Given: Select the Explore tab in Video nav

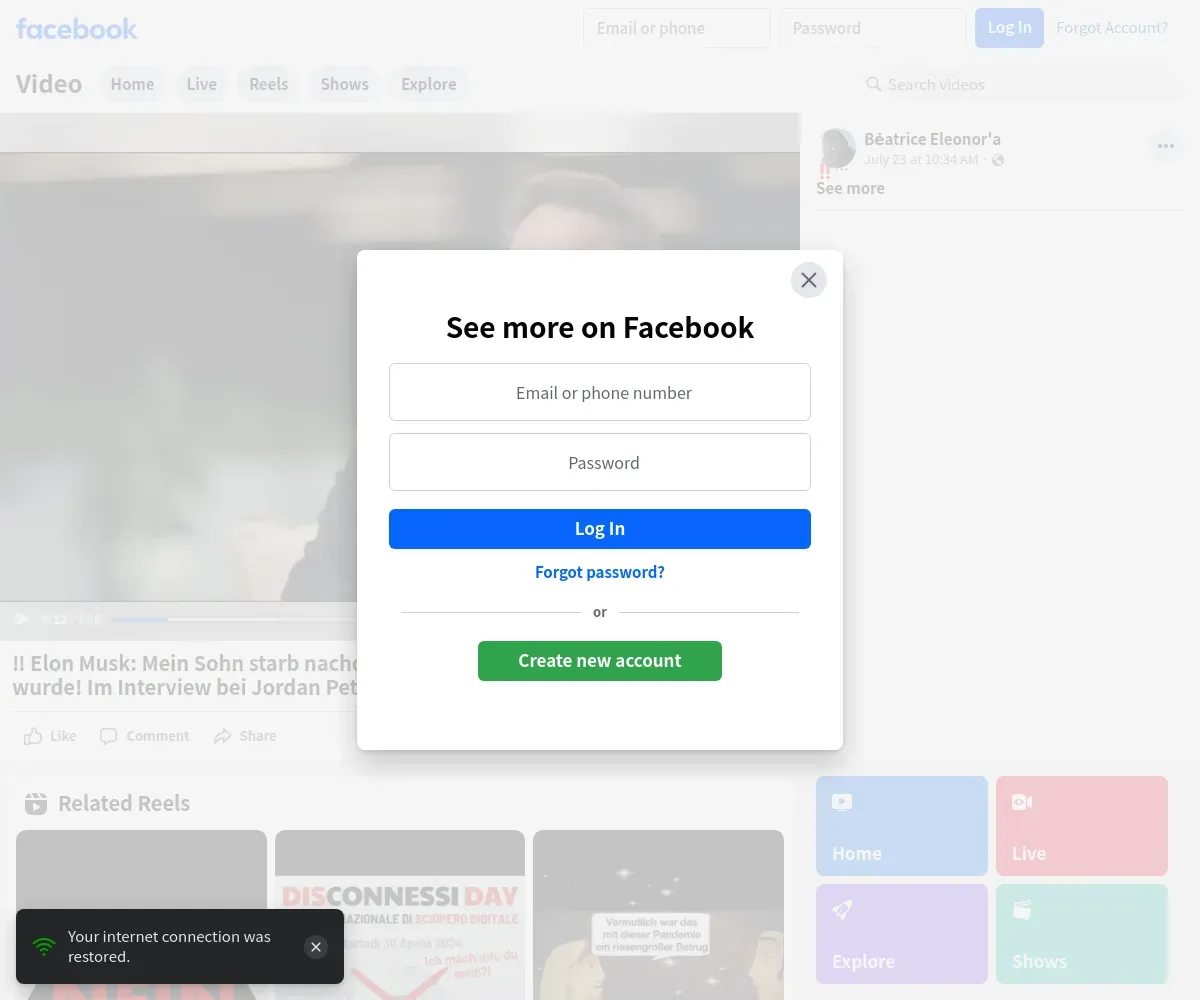Looking at the screenshot, I should coord(428,84).
